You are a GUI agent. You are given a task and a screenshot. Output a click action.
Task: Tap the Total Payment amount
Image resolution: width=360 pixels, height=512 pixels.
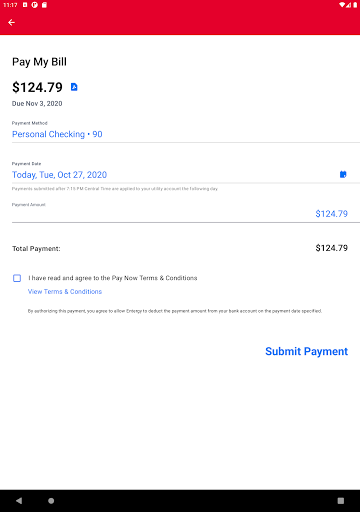[332, 248]
